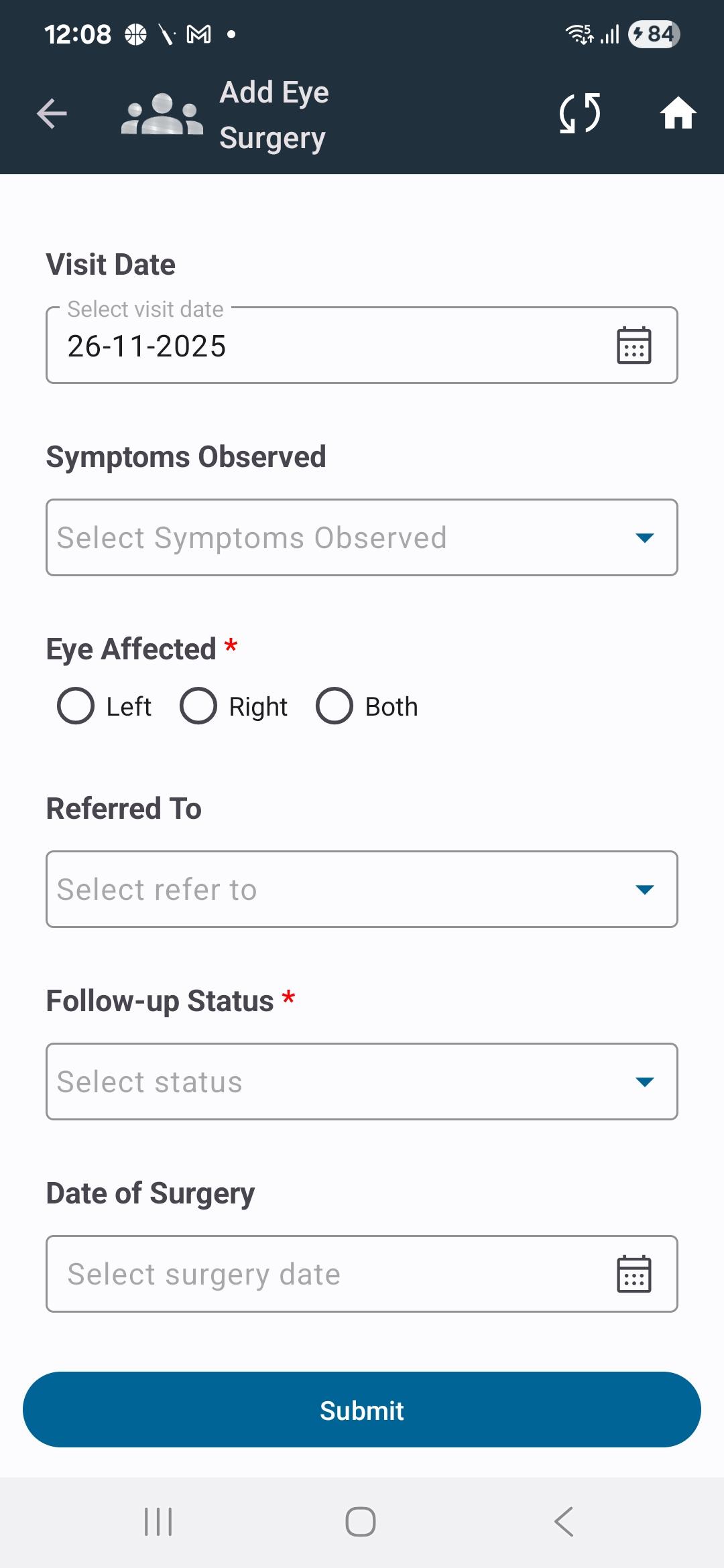Open the Select refer to dropdown
The image size is (724, 1568).
[362, 889]
